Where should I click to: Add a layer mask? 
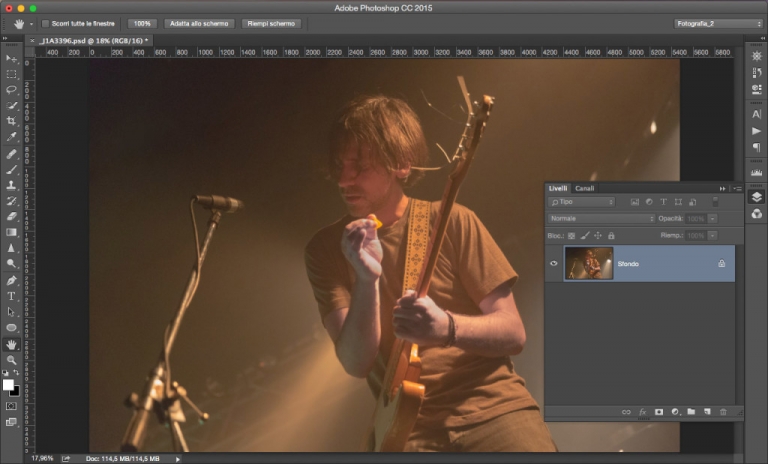(x=659, y=412)
